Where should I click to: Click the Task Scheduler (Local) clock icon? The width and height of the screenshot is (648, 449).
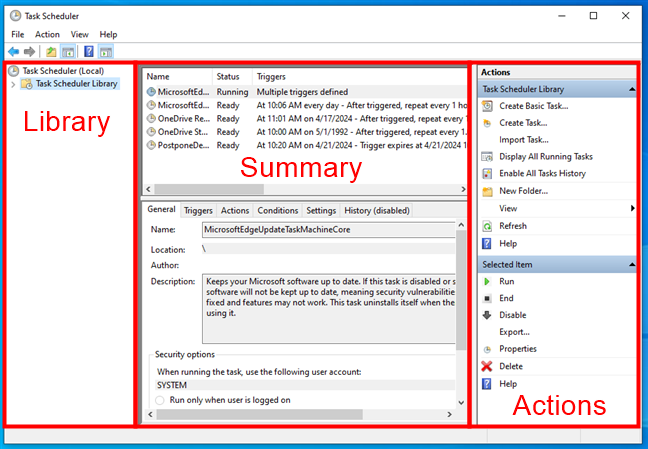point(14,71)
